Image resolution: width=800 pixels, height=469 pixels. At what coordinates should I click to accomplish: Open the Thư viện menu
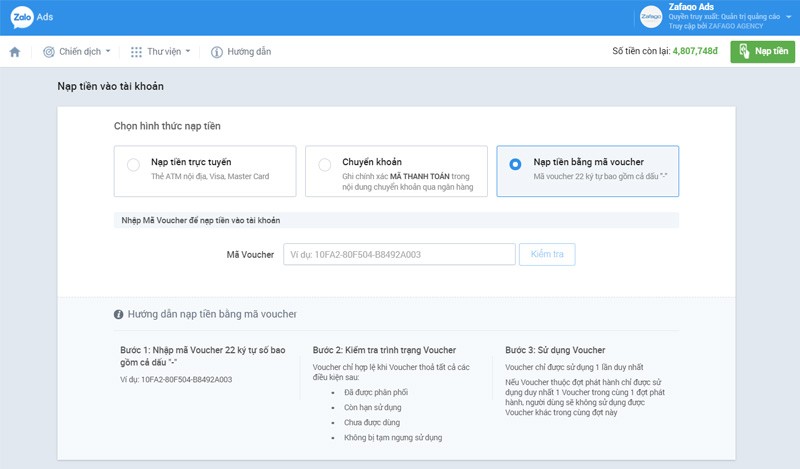[x=161, y=52]
